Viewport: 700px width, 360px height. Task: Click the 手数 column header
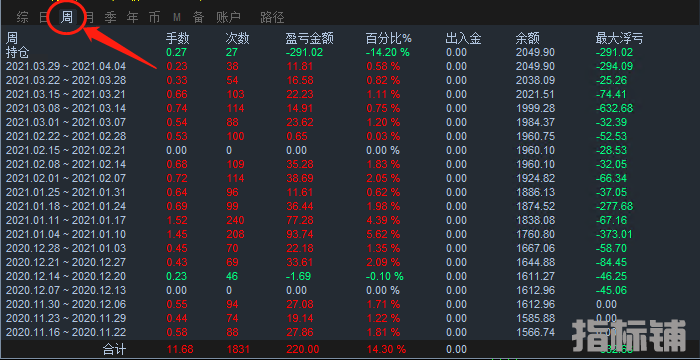(178, 39)
